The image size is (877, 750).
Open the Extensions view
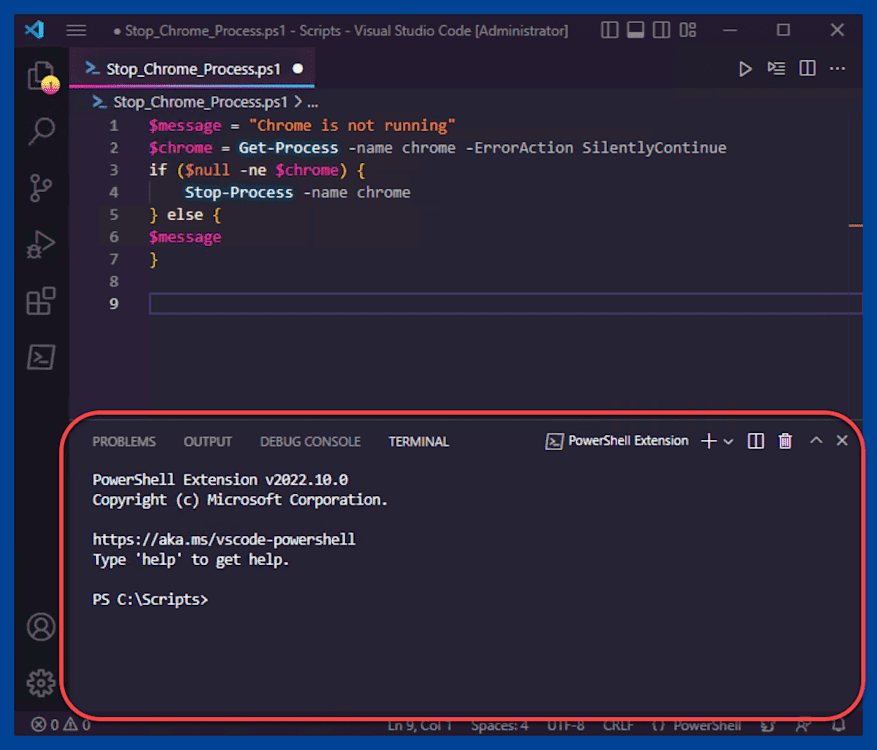(41, 301)
